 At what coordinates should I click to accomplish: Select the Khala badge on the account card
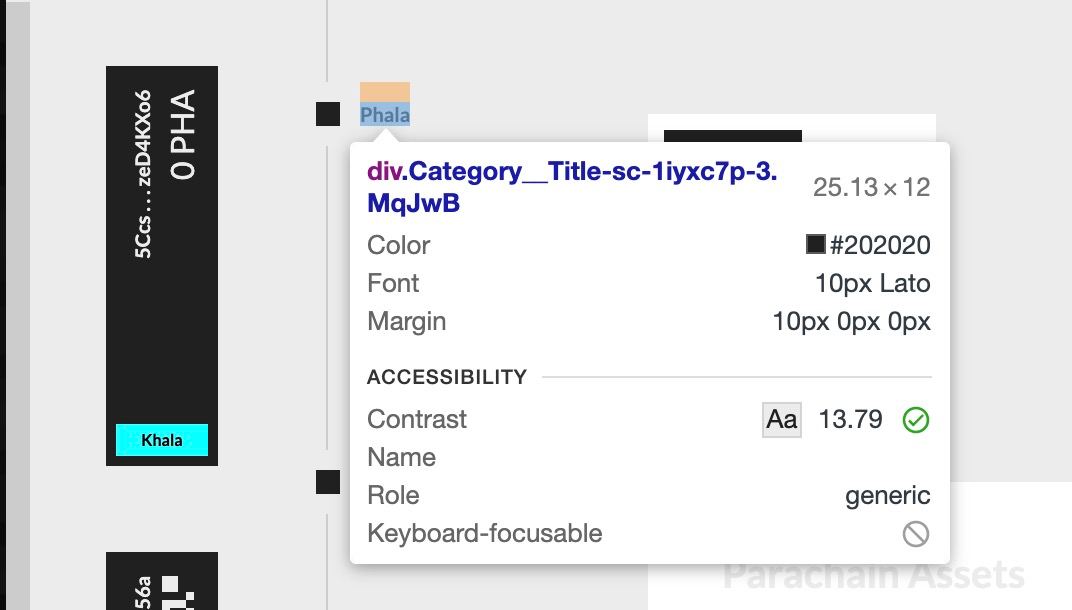click(162, 439)
